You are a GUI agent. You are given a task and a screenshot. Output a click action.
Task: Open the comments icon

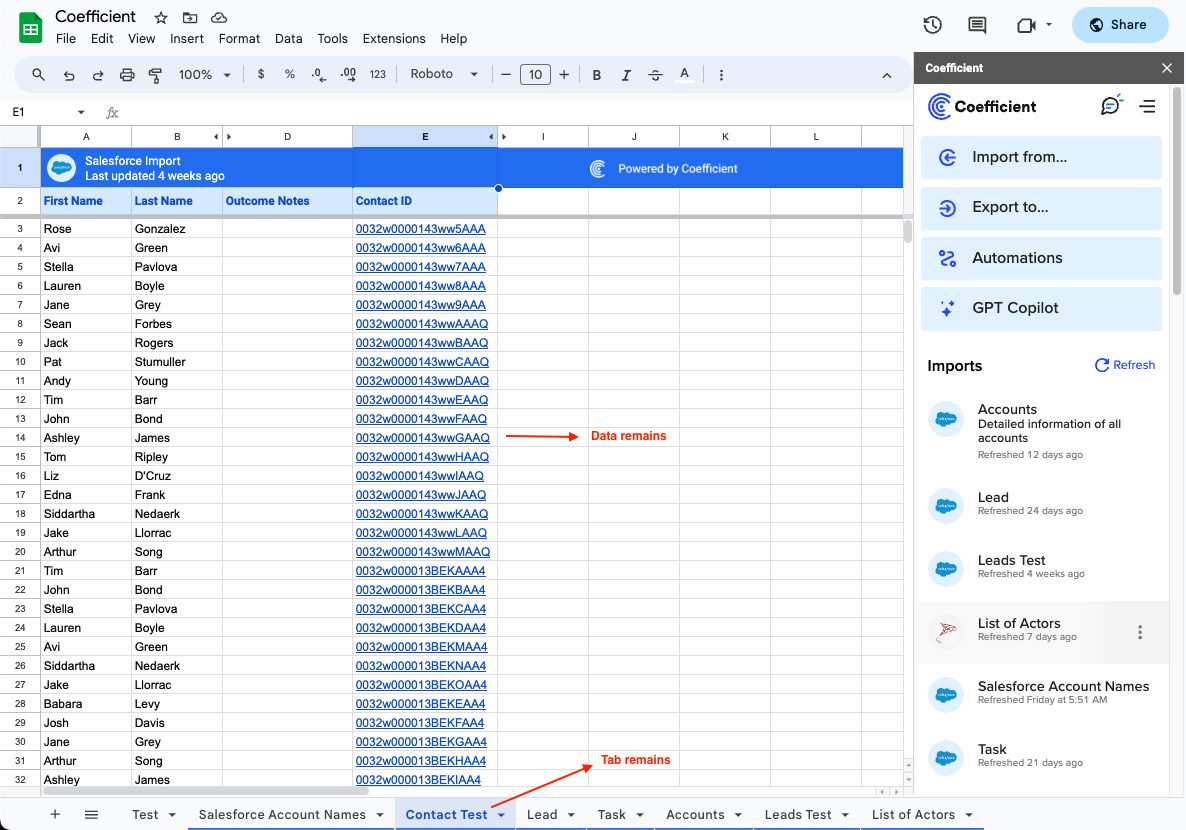click(x=977, y=25)
